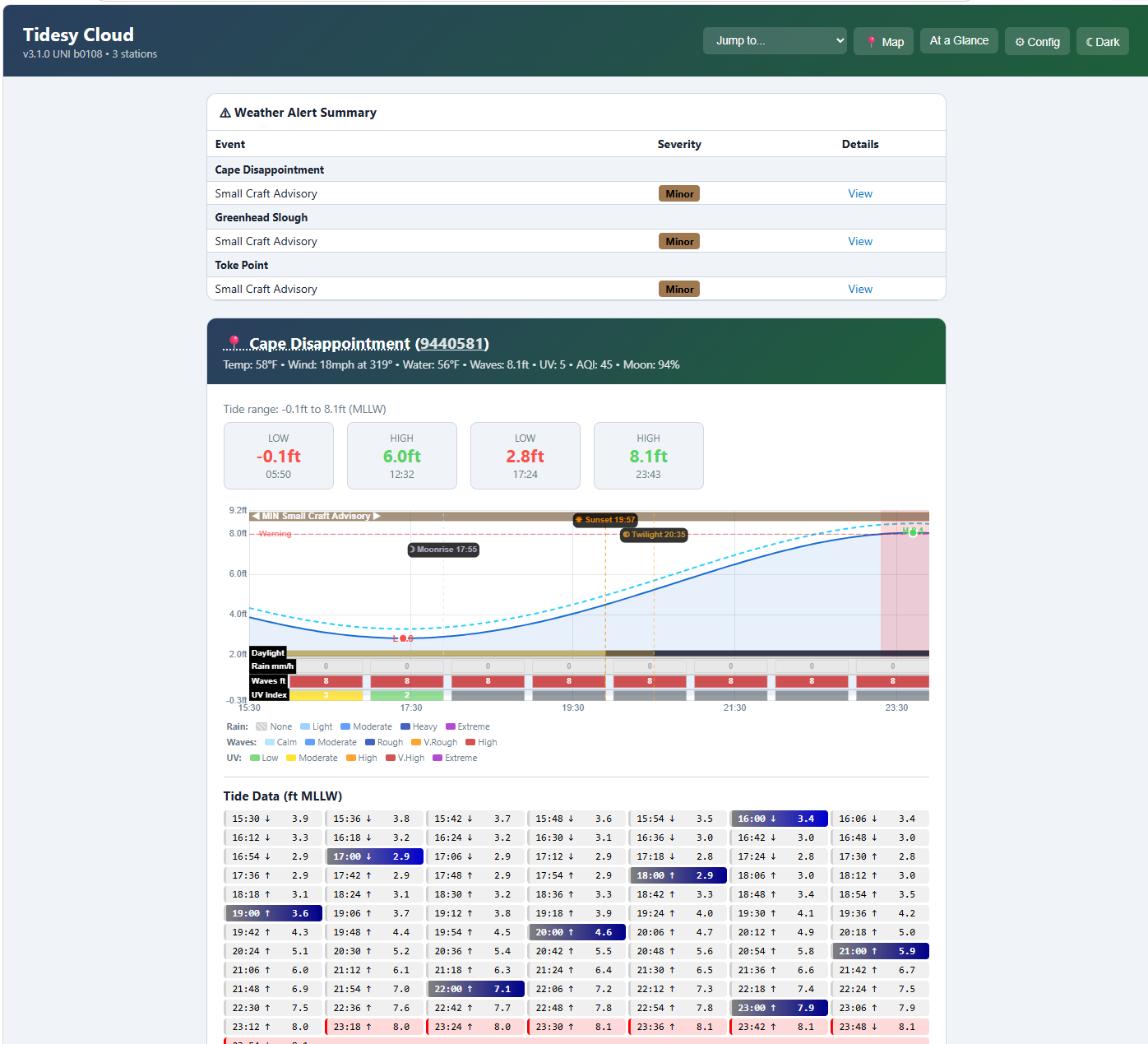Viewport: 1148px width, 1044px height.
Task: Select the highlighted 19:00 3.6 tide cell
Action: (273, 913)
